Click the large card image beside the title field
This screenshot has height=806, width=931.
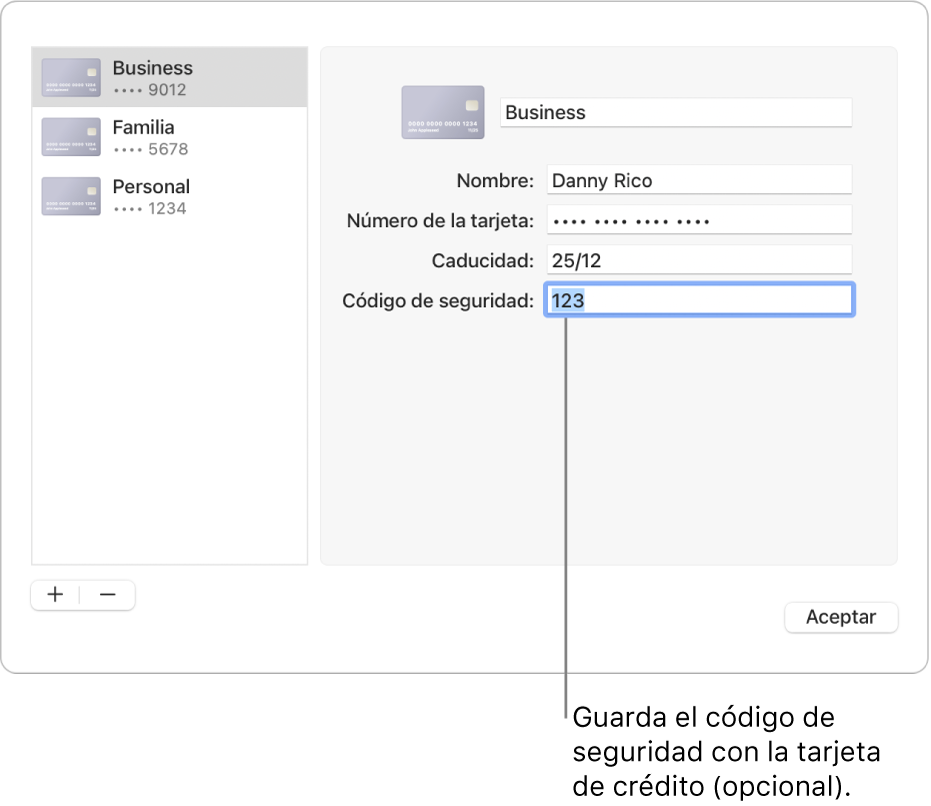pos(442,112)
